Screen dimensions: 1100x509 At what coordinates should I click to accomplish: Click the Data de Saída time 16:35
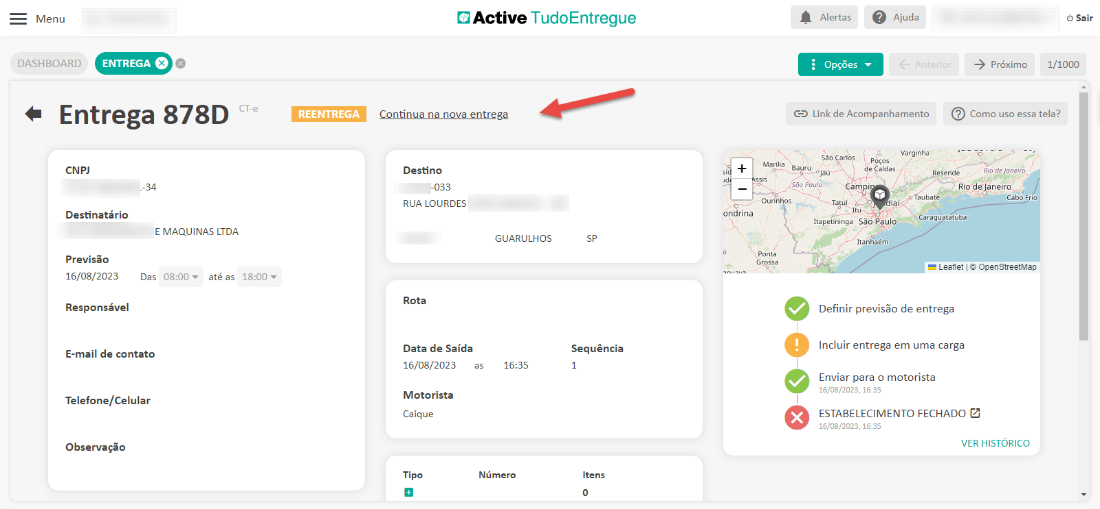point(516,365)
